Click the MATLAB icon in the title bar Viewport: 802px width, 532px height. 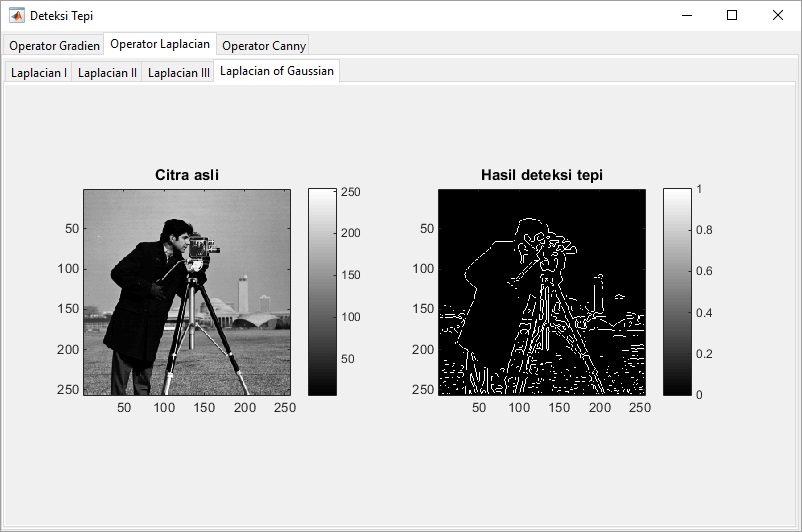tap(17, 15)
